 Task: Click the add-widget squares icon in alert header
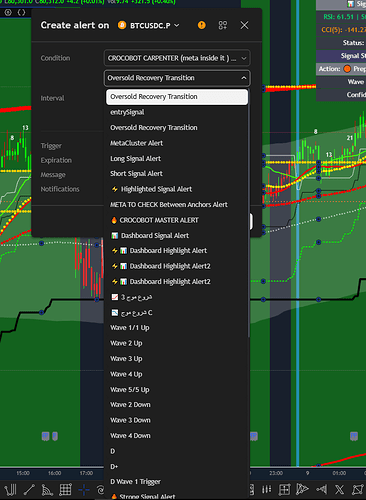223,25
